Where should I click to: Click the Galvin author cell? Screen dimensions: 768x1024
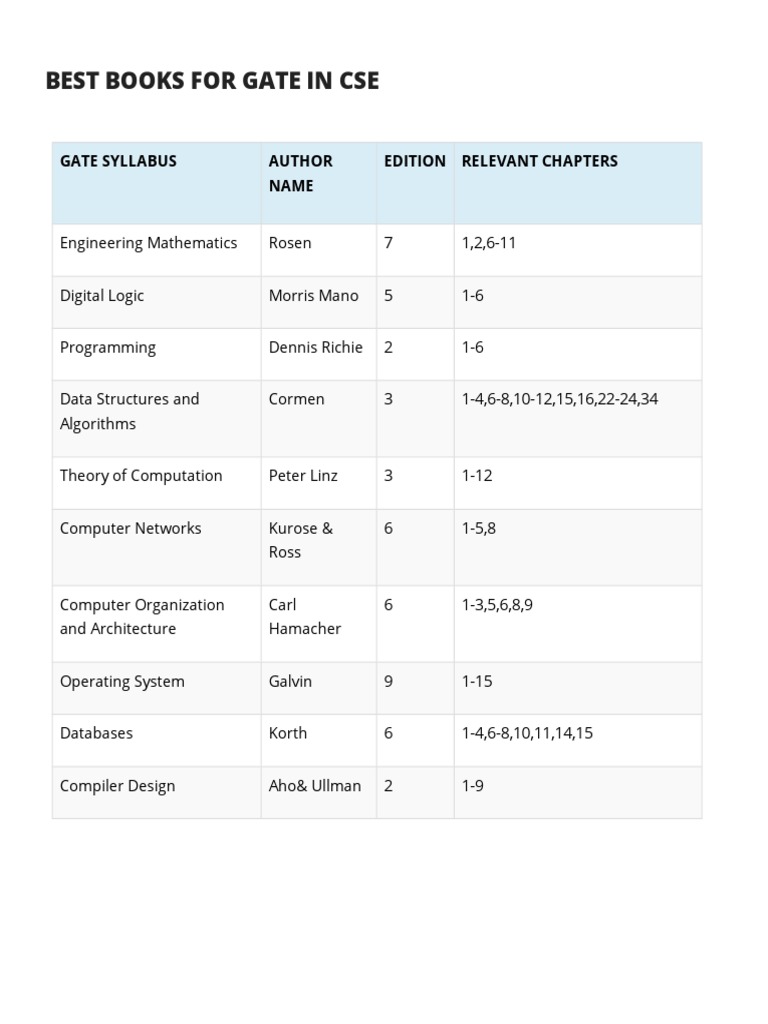click(290, 682)
